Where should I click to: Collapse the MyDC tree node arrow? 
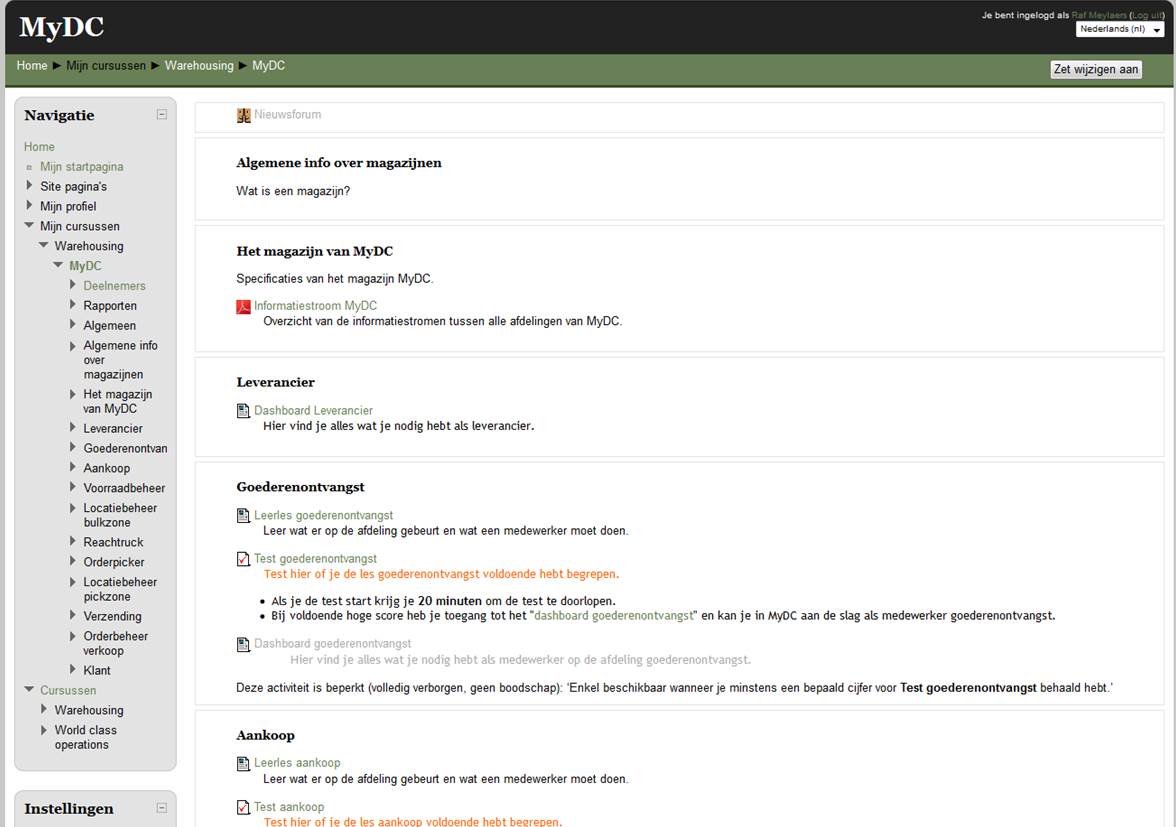(x=58, y=265)
